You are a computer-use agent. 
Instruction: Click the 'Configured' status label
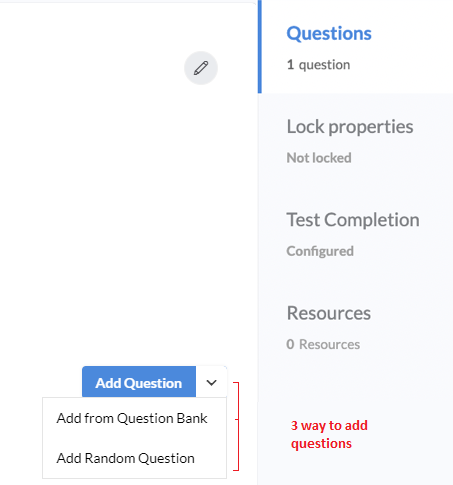point(320,251)
